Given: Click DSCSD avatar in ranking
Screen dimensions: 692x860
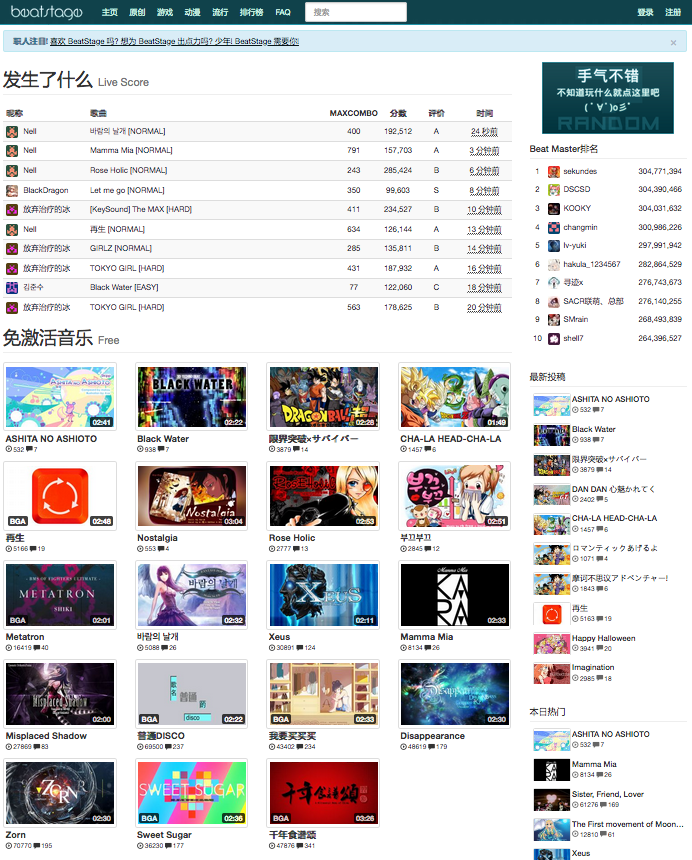Looking at the screenshot, I should point(554,190).
